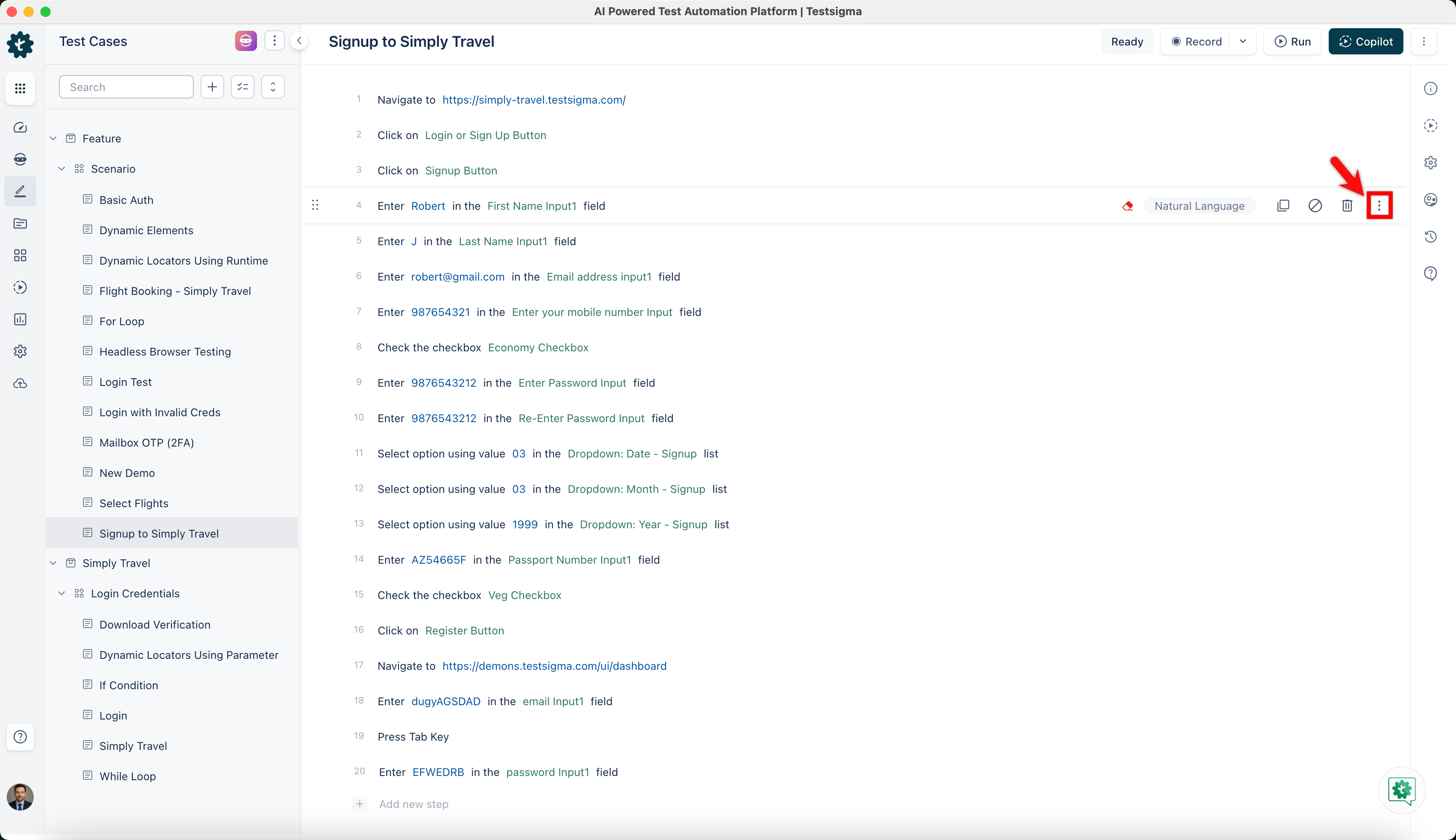
Task: Open step settings gear in right rail
Action: coord(1431,163)
